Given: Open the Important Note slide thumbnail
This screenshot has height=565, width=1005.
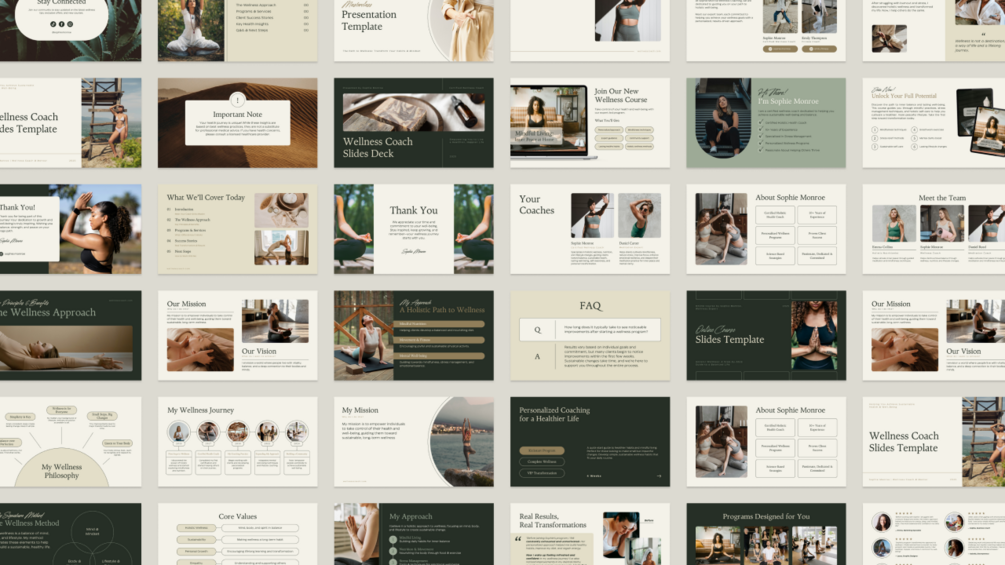Looking at the screenshot, I should [x=237, y=123].
